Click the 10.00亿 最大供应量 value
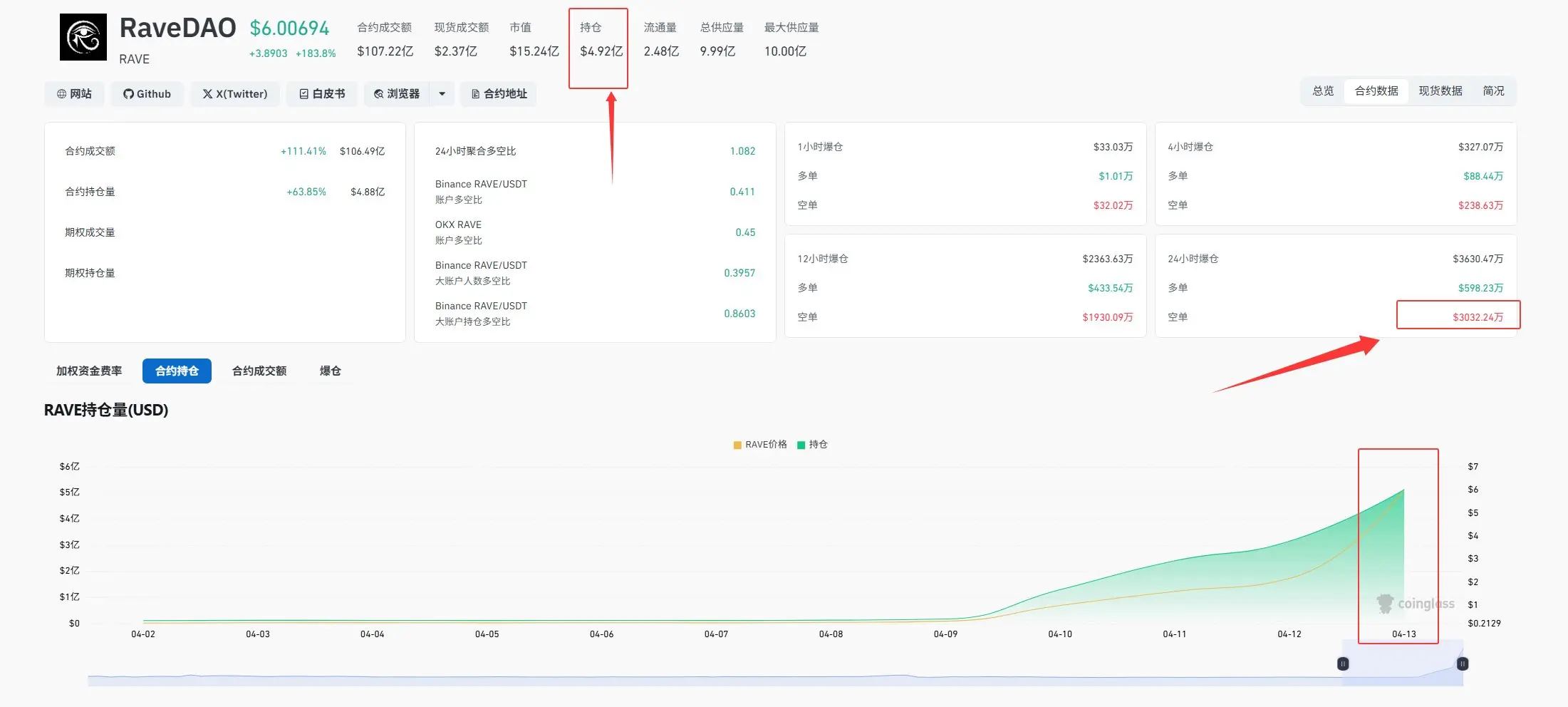Viewport: 1568px width, 707px height. click(x=785, y=51)
